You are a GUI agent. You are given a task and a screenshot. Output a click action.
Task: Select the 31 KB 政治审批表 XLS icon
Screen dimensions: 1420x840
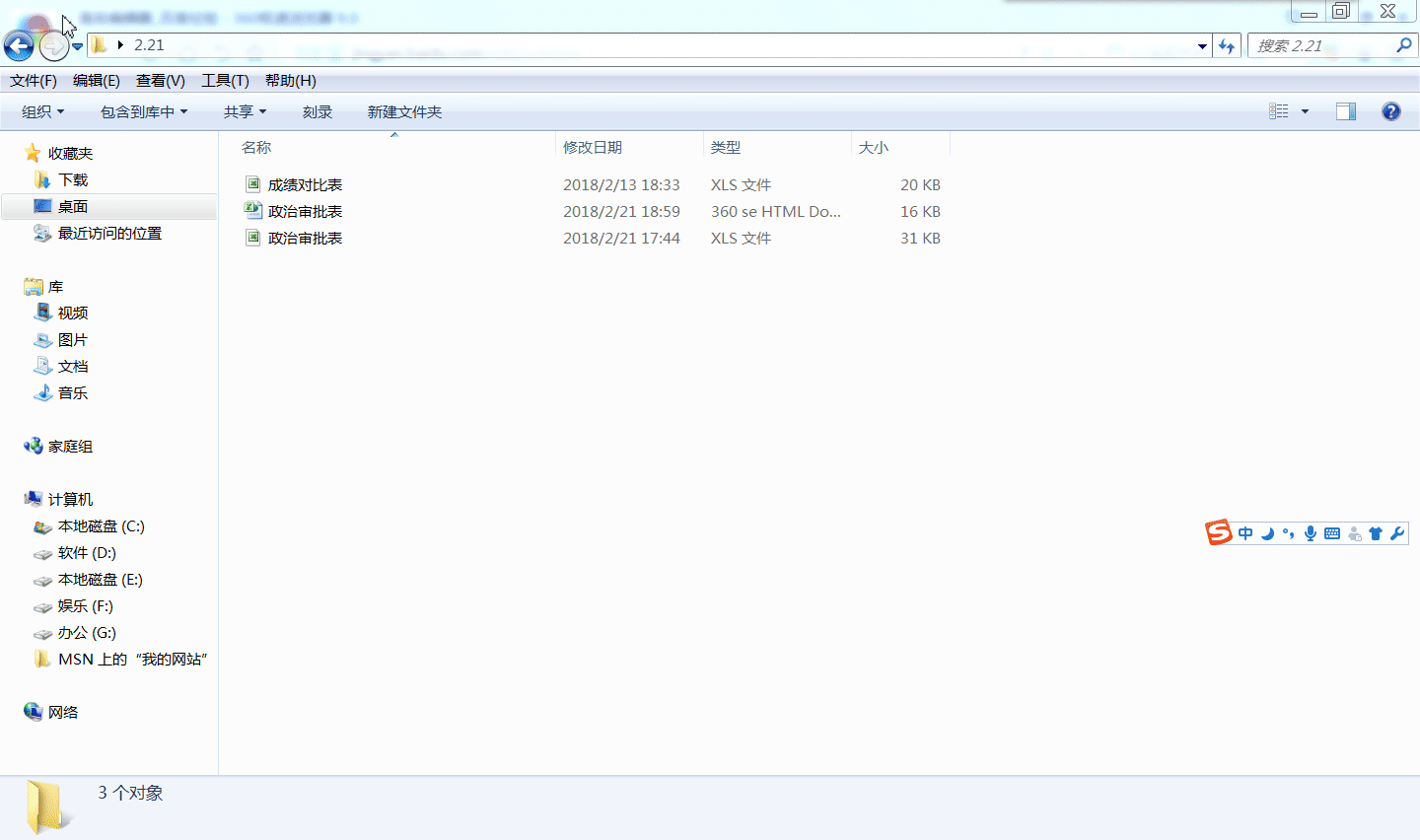point(253,238)
